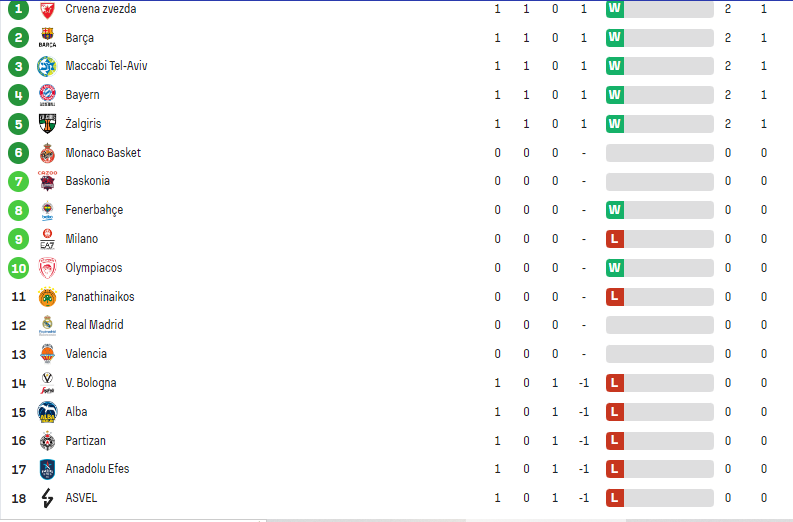Image resolution: width=793 pixels, height=522 pixels.
Task: Click the empty form bar for Valencia
Action: 659,354
